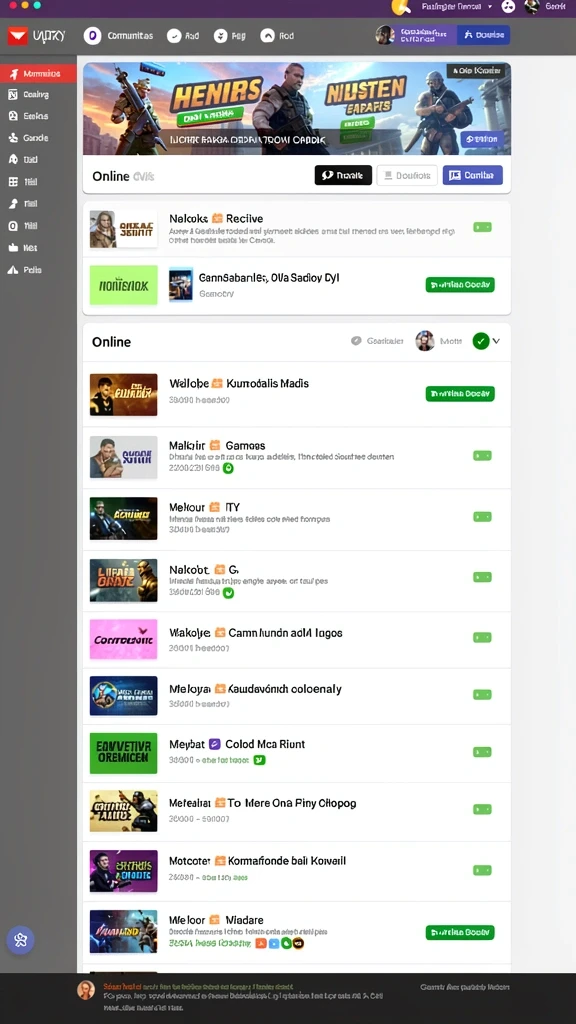576x1024 pixels.
Task: Click the black button in the Online header bar
Action: pos(343,175)
